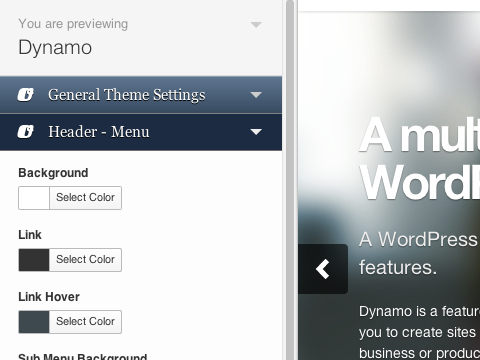The width and height of the screenshot is (480, 360).
Task: Click the slider previous arrow
Action: coord(323,269)
